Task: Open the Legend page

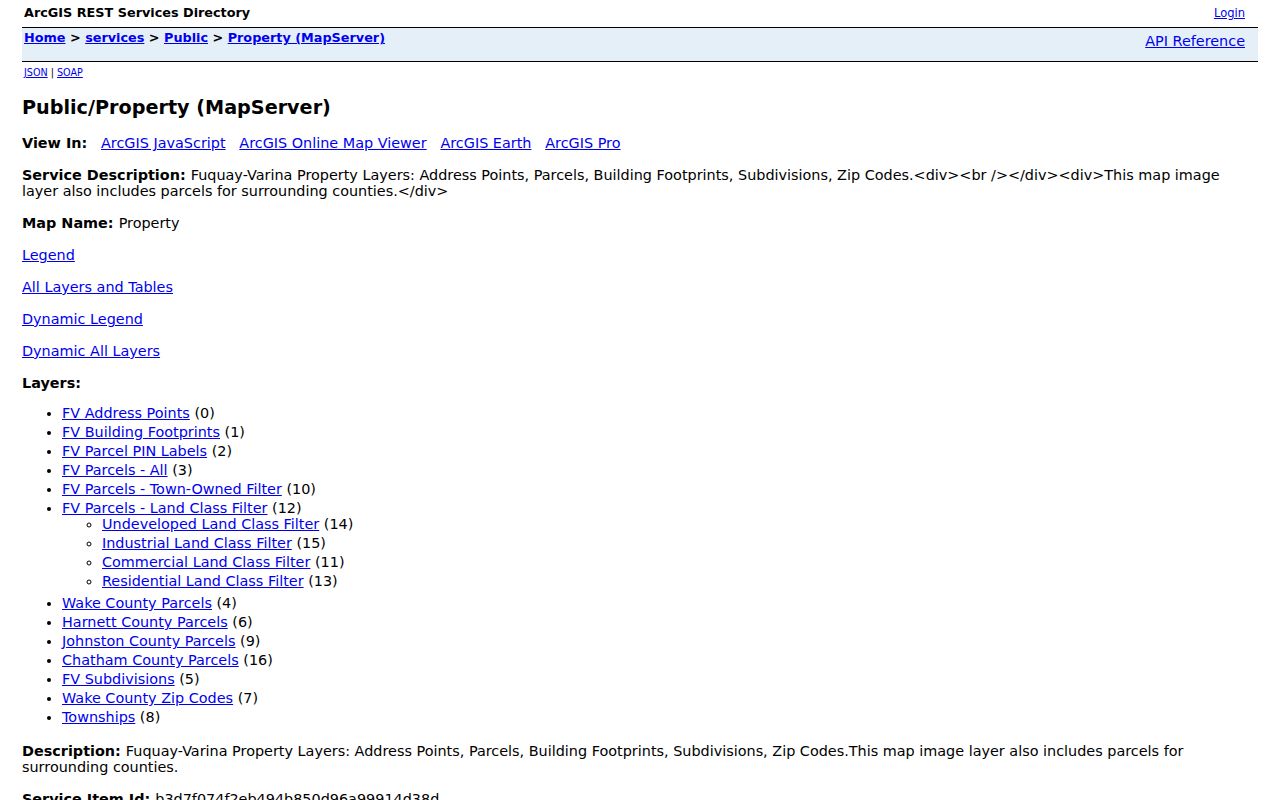Action: [x=48, y=255]
